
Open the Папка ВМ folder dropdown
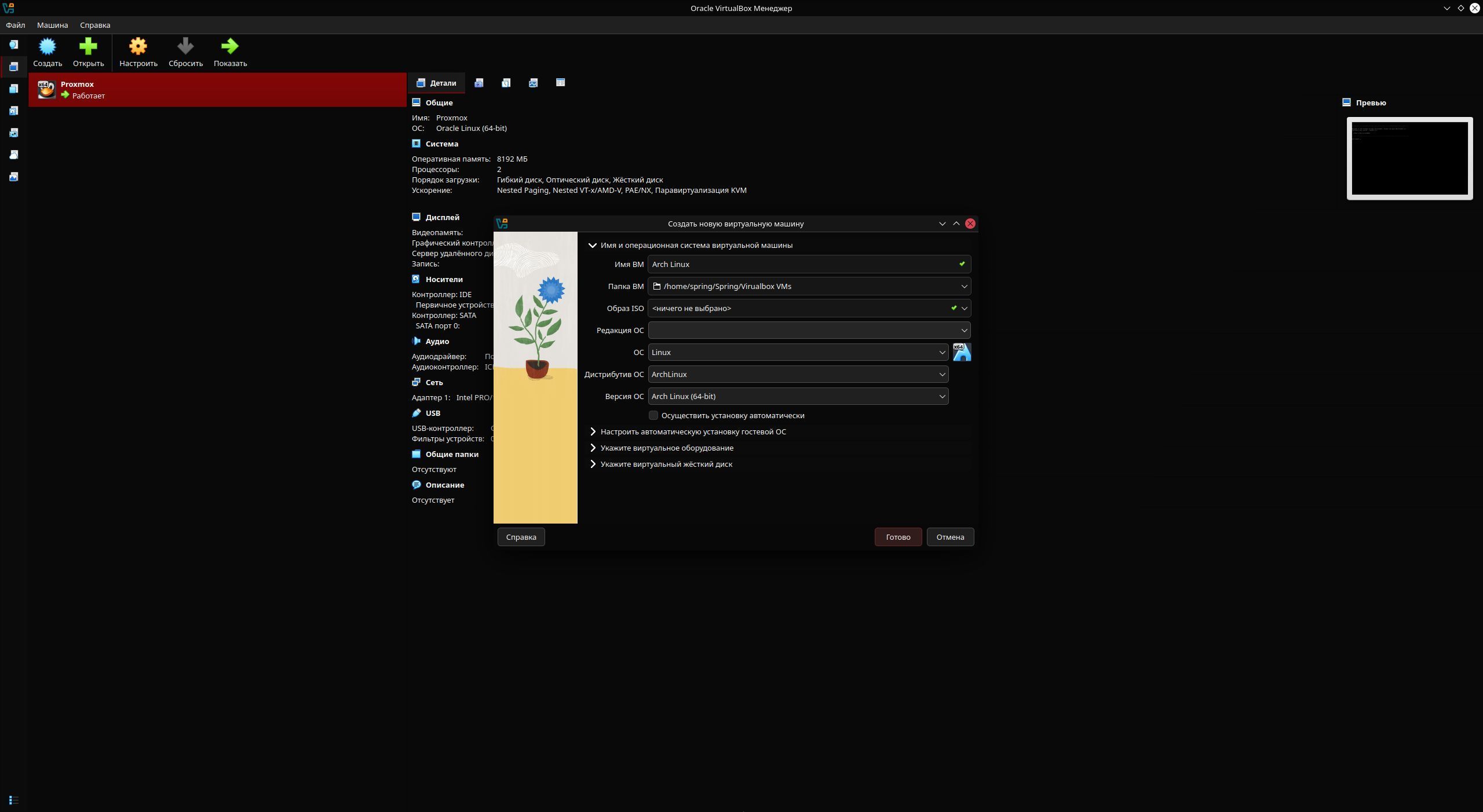pos(964,286)
